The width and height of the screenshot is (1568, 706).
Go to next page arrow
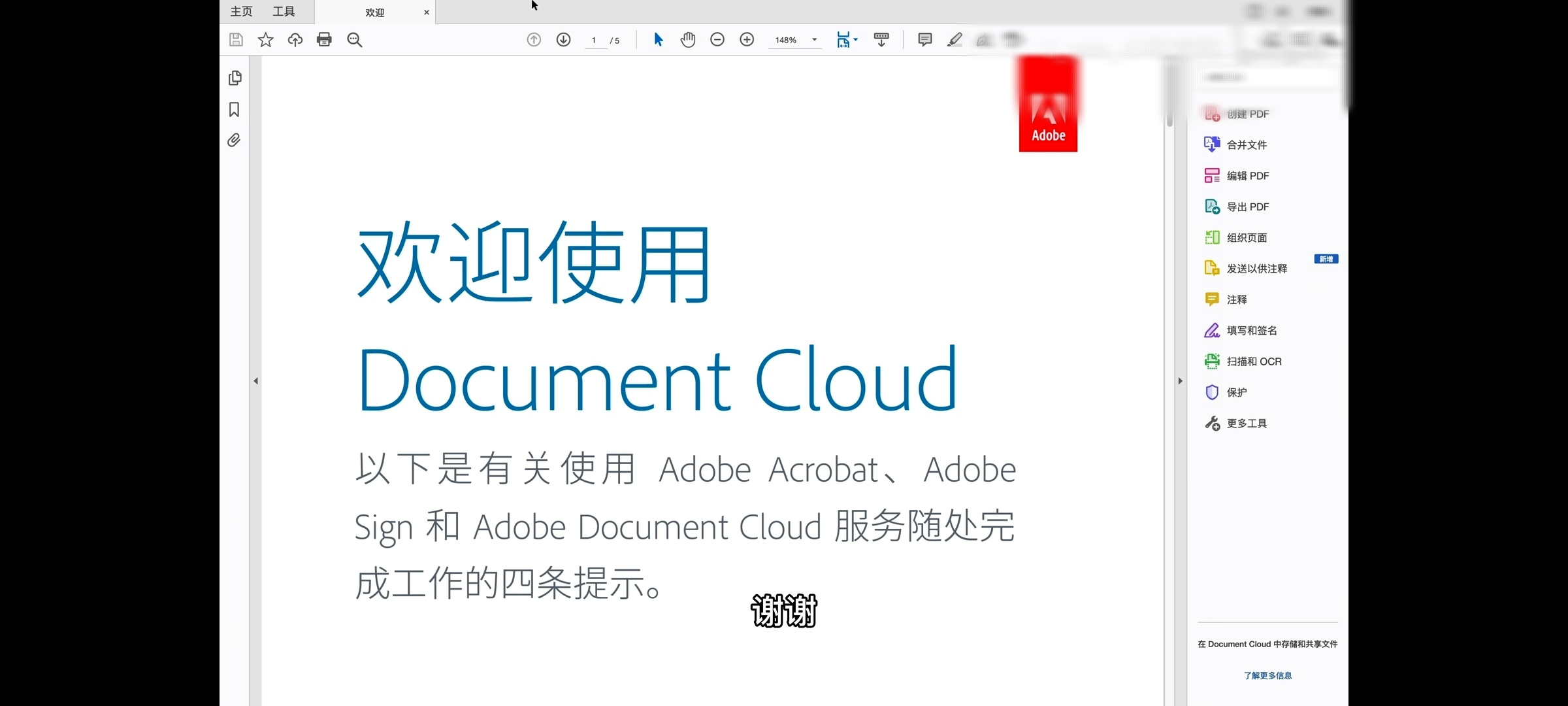[x=563, y=40]
